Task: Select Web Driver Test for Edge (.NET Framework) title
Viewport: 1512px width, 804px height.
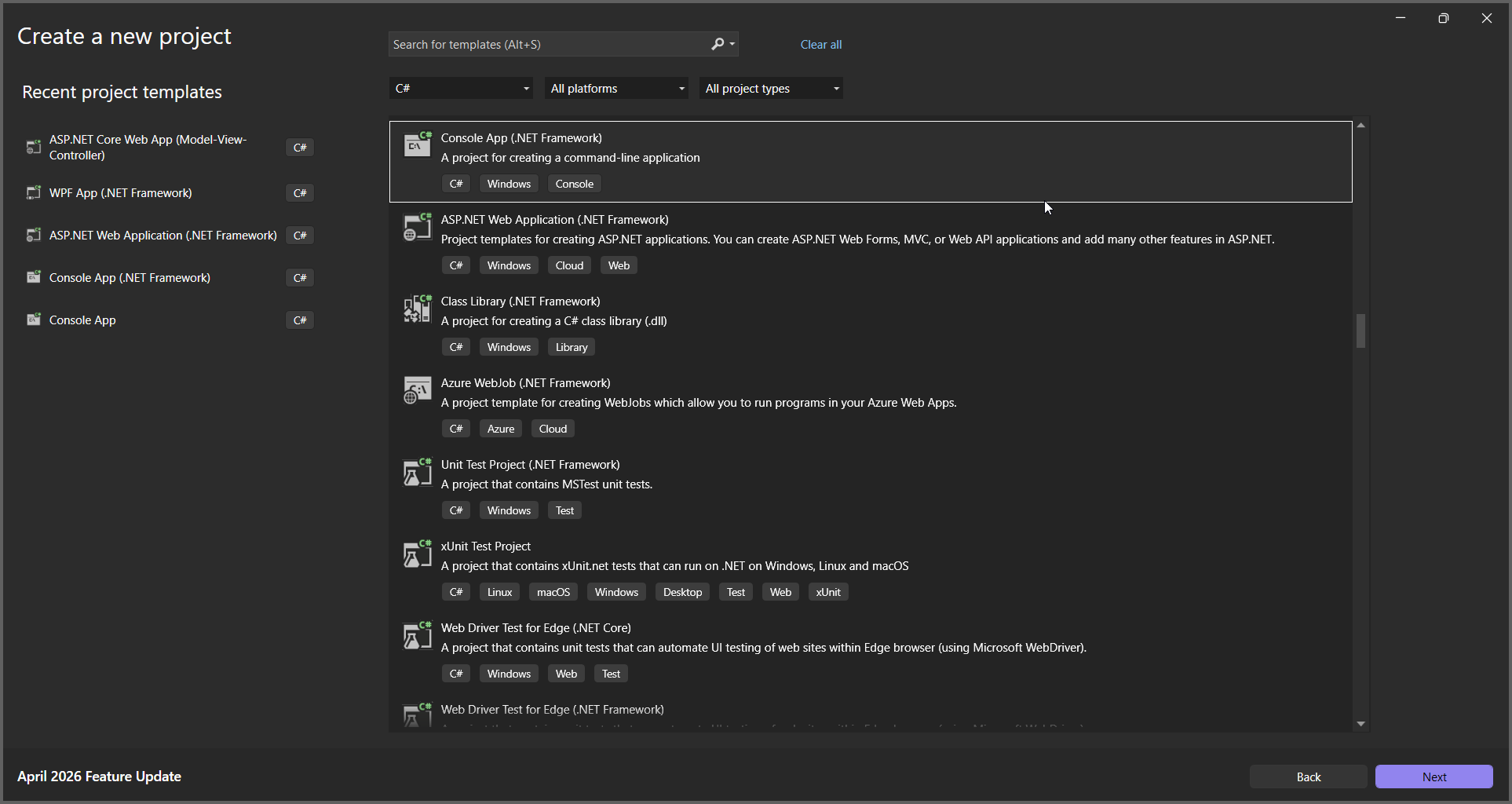Action: [x=552, y=709]
